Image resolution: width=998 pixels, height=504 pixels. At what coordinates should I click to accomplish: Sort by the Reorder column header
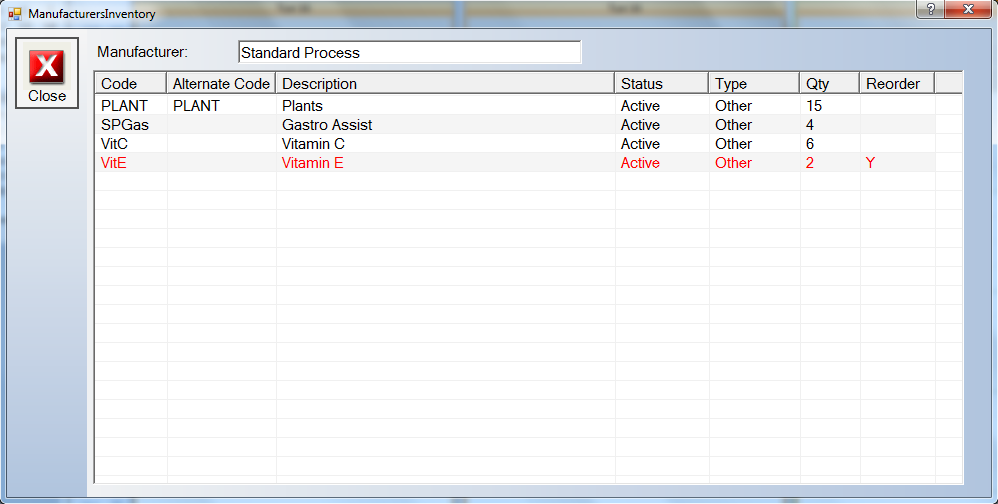click(x=897, y=83)
